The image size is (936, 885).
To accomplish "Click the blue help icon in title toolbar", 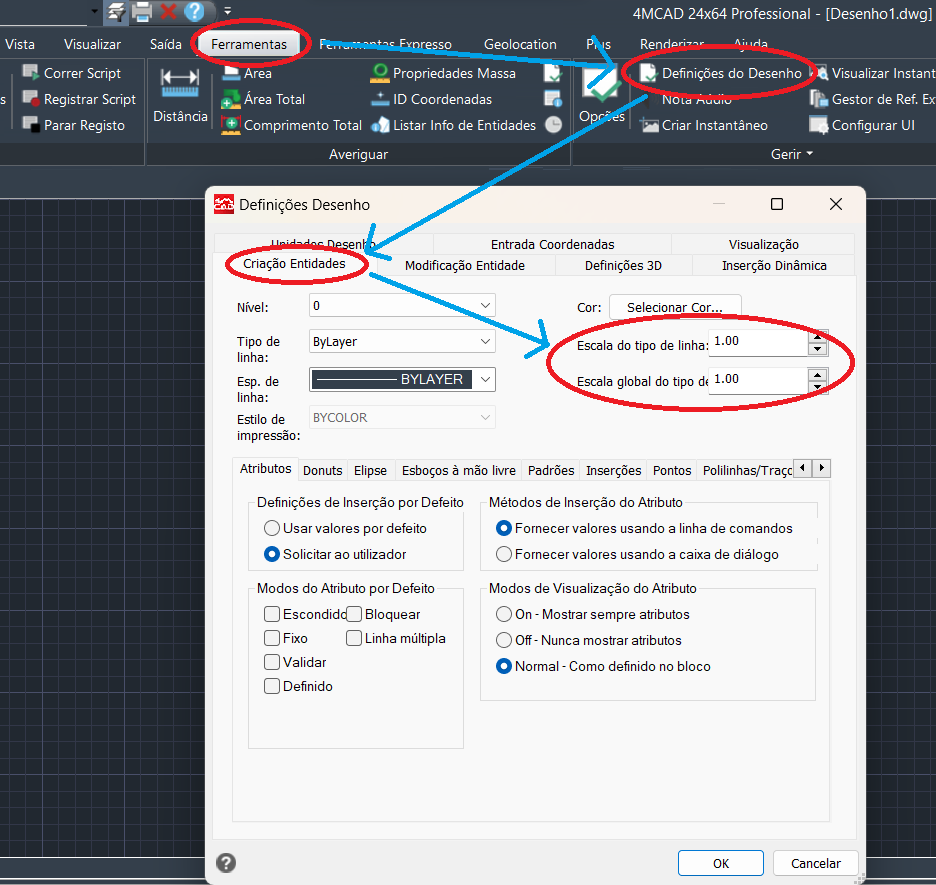I will 194,11.
